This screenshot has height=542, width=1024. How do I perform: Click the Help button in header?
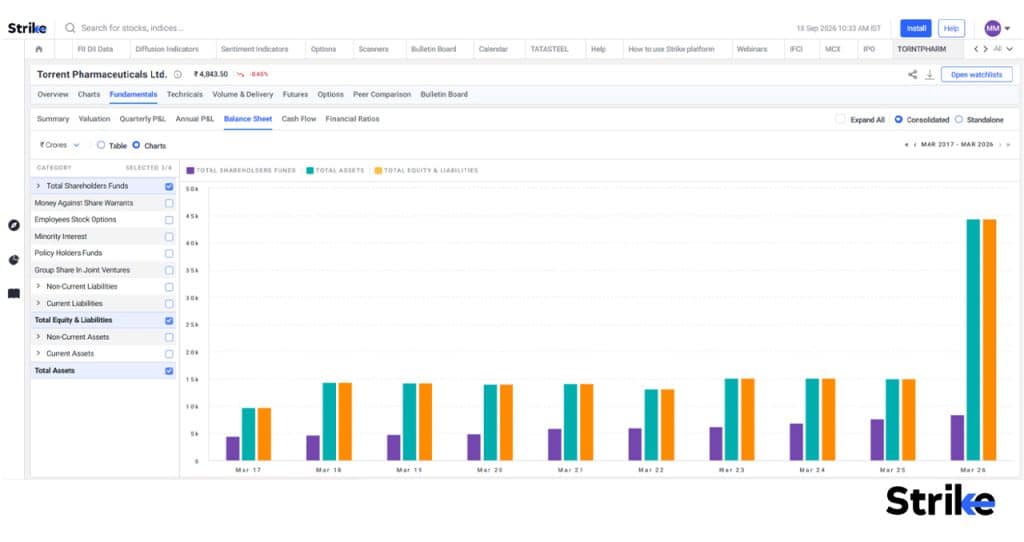pos(952,28)
